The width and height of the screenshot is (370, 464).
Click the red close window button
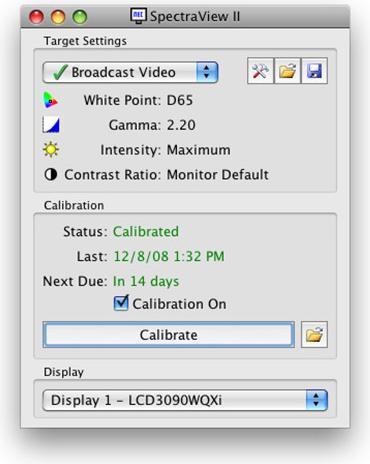36,17
